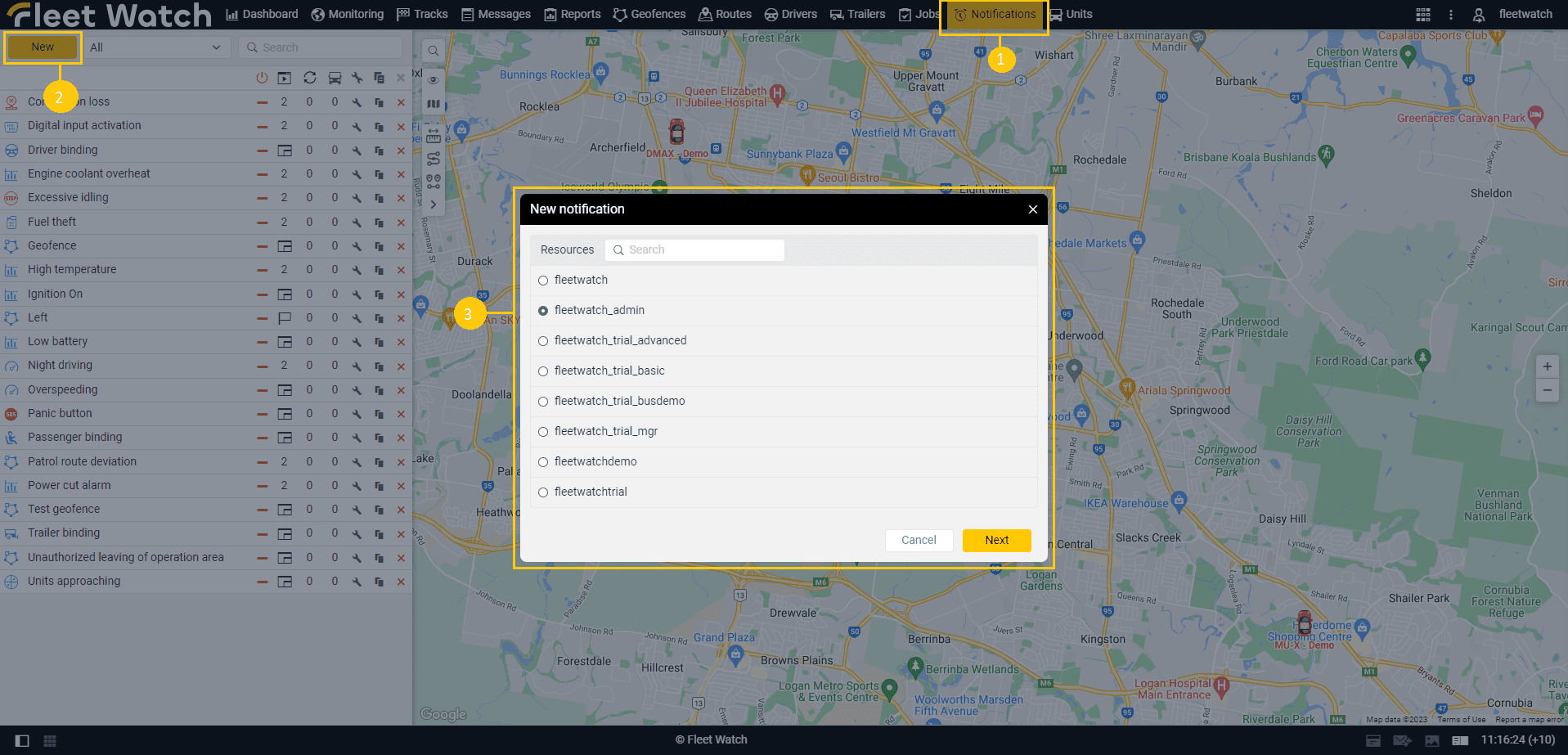Copy the Overspeeding notification

(379, 390)
